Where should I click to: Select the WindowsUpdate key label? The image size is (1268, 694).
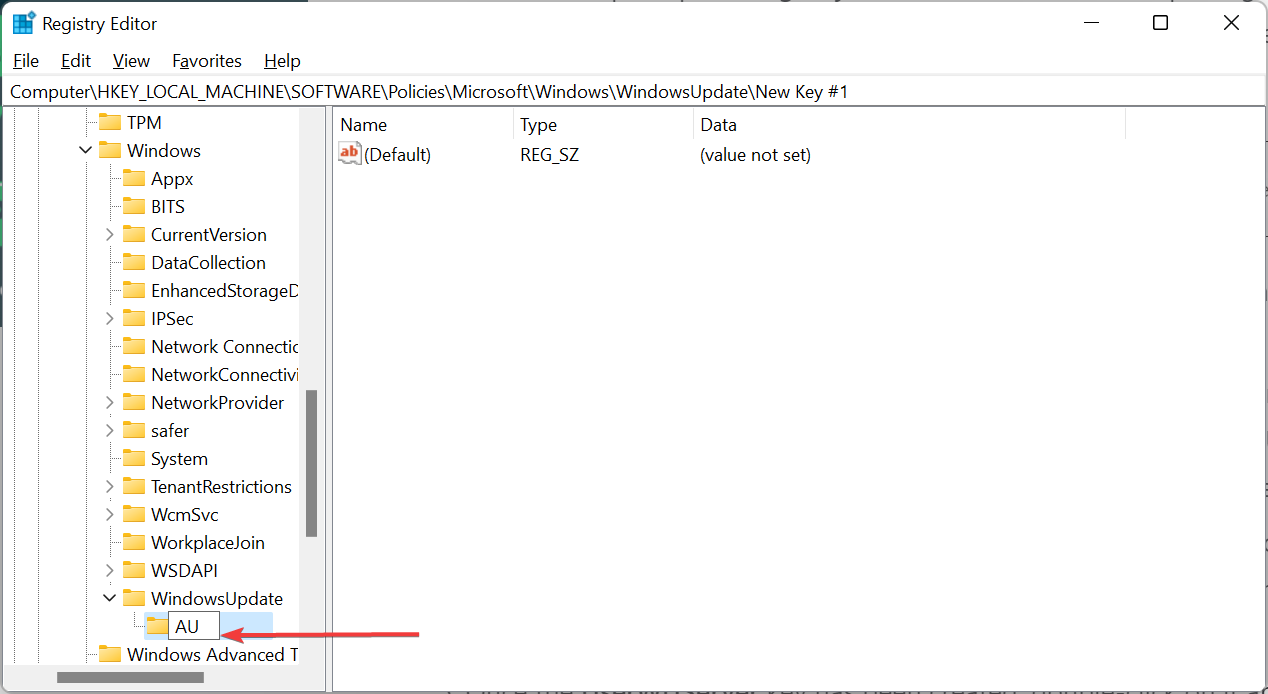(217, 599)
